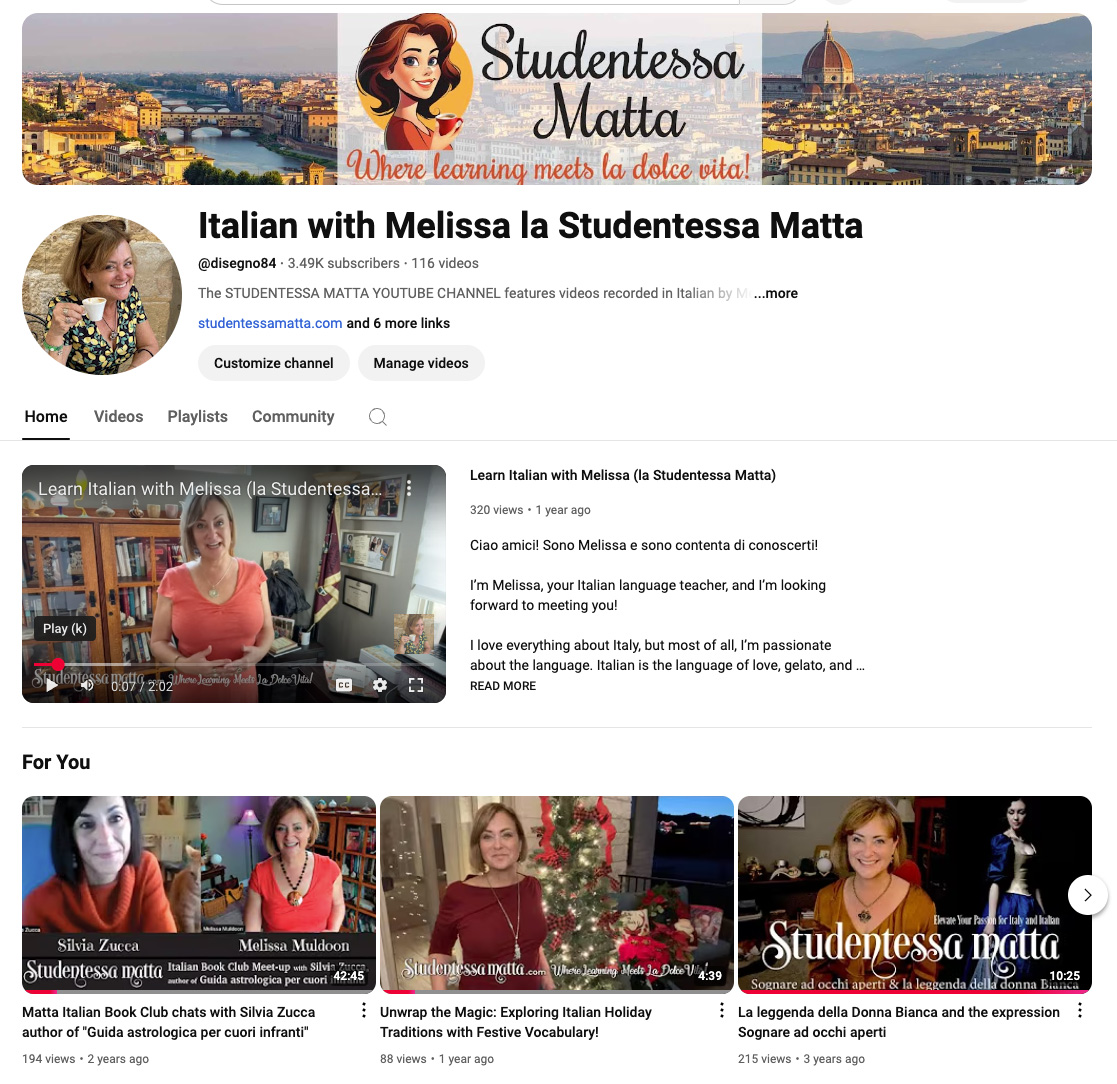Show next For You videos with arrow
Image resolution: width=1117 pixels, height=1084 pixels.
coord(1088,895)
